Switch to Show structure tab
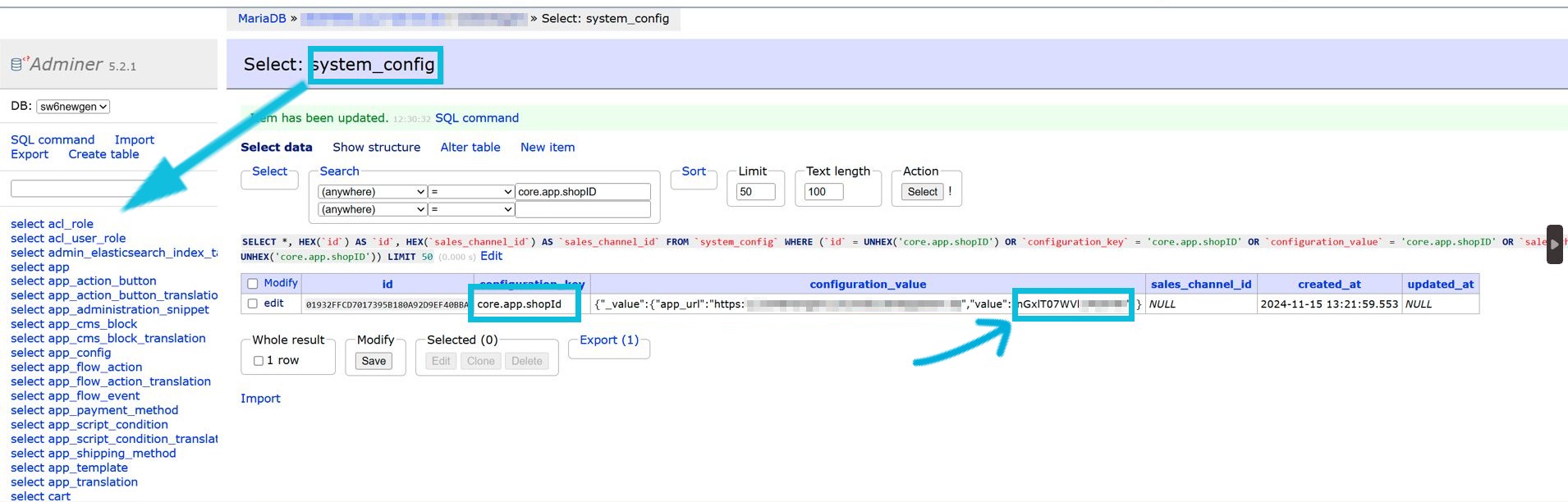 pyautogui.click(x=376, y=148)
